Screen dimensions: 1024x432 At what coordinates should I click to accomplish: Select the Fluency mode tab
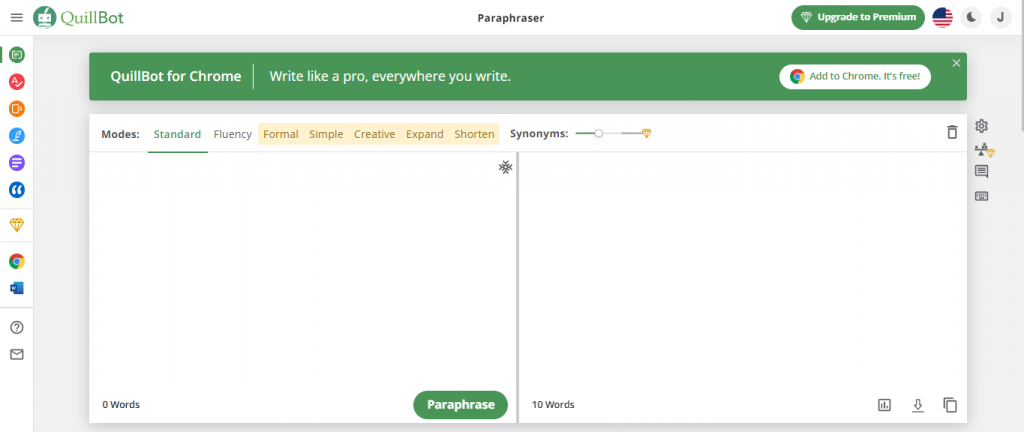[x=232, y=134]
